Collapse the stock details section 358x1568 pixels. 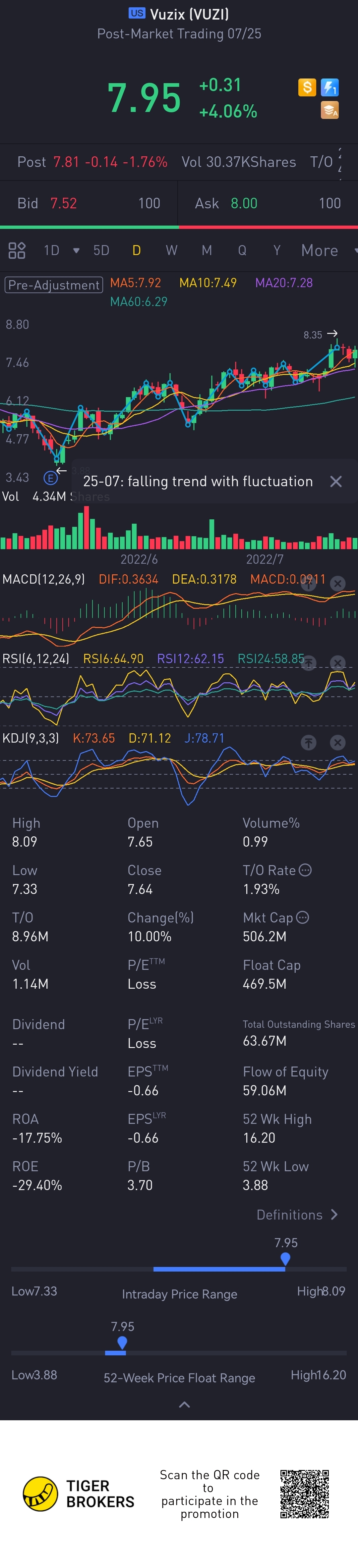click(185, 1405)
